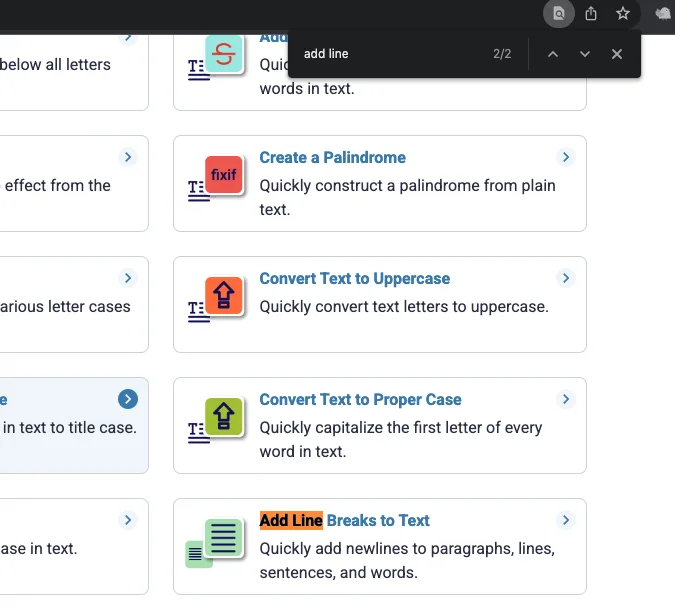675x608 pixels.
Task: Open the Add Line Breaks to Text tool
Action: pyautogui.click(x=344, y=521)
